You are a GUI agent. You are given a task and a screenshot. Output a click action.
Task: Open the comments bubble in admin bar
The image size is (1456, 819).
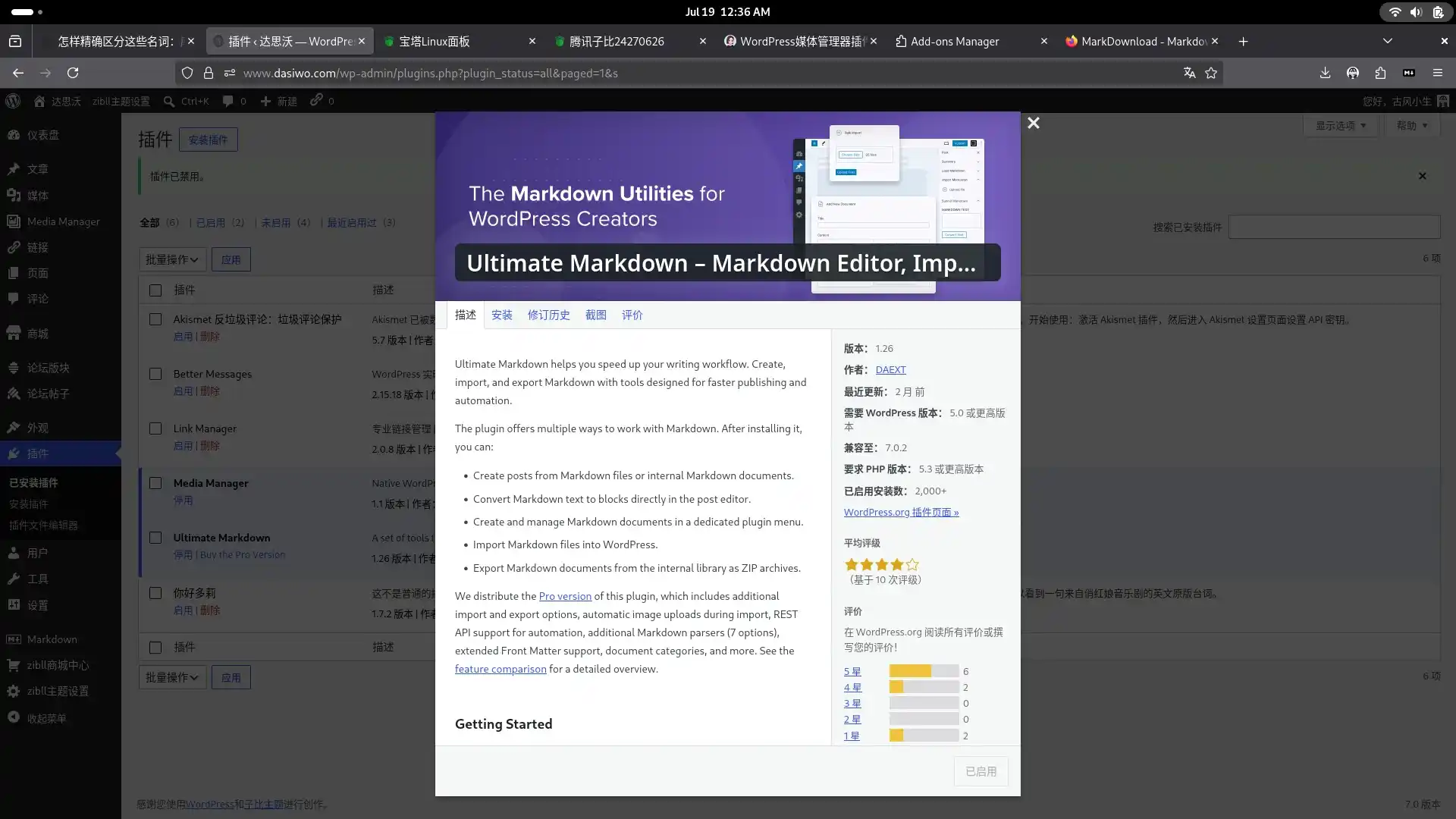click(234, 101)
